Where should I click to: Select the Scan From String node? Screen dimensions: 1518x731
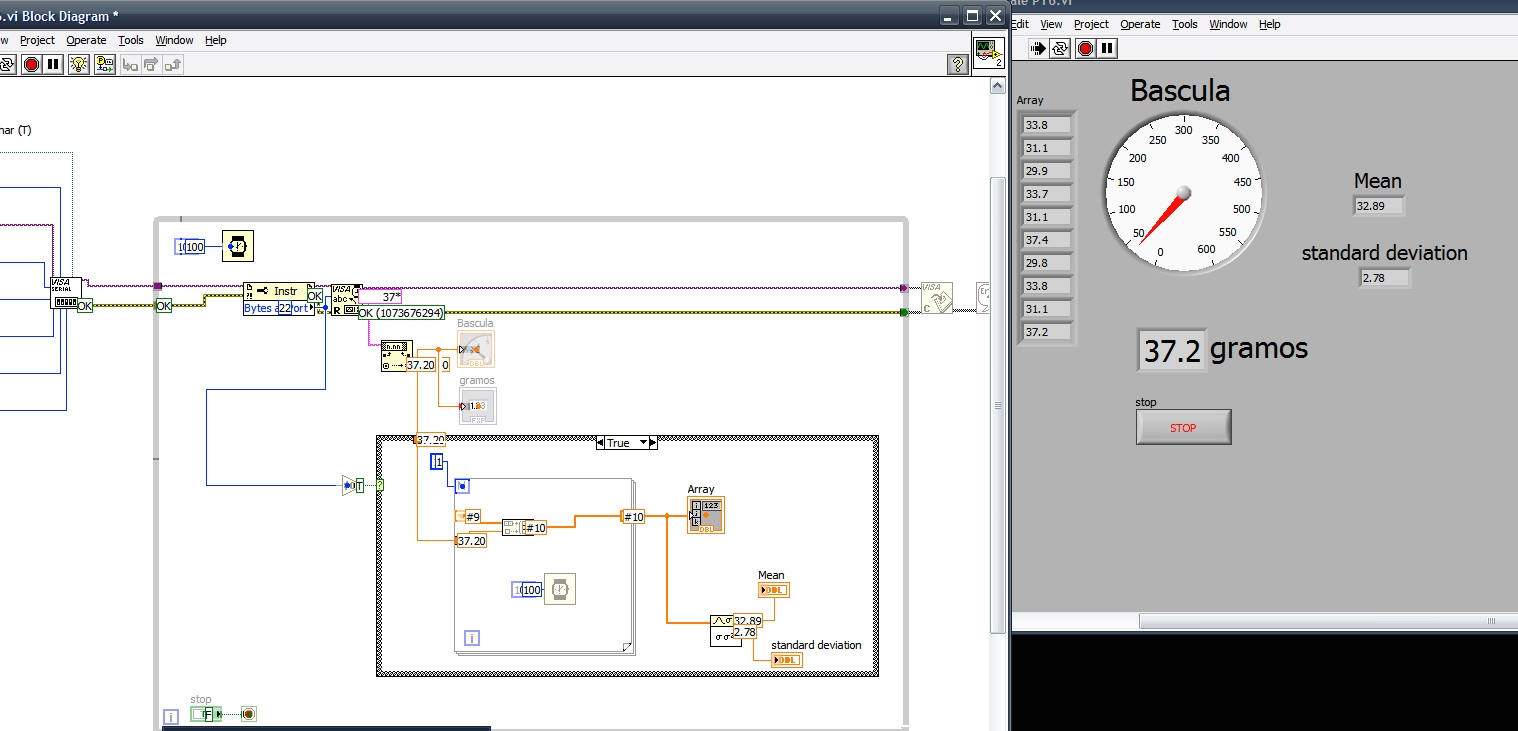pos(396,356)
